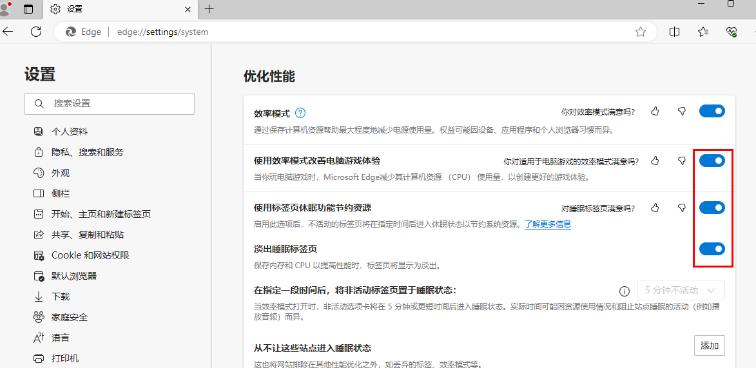The height and width of the screenshot is (368, 756).
Task: Click the profile avatar icon
Action: (x=5, y=8)
